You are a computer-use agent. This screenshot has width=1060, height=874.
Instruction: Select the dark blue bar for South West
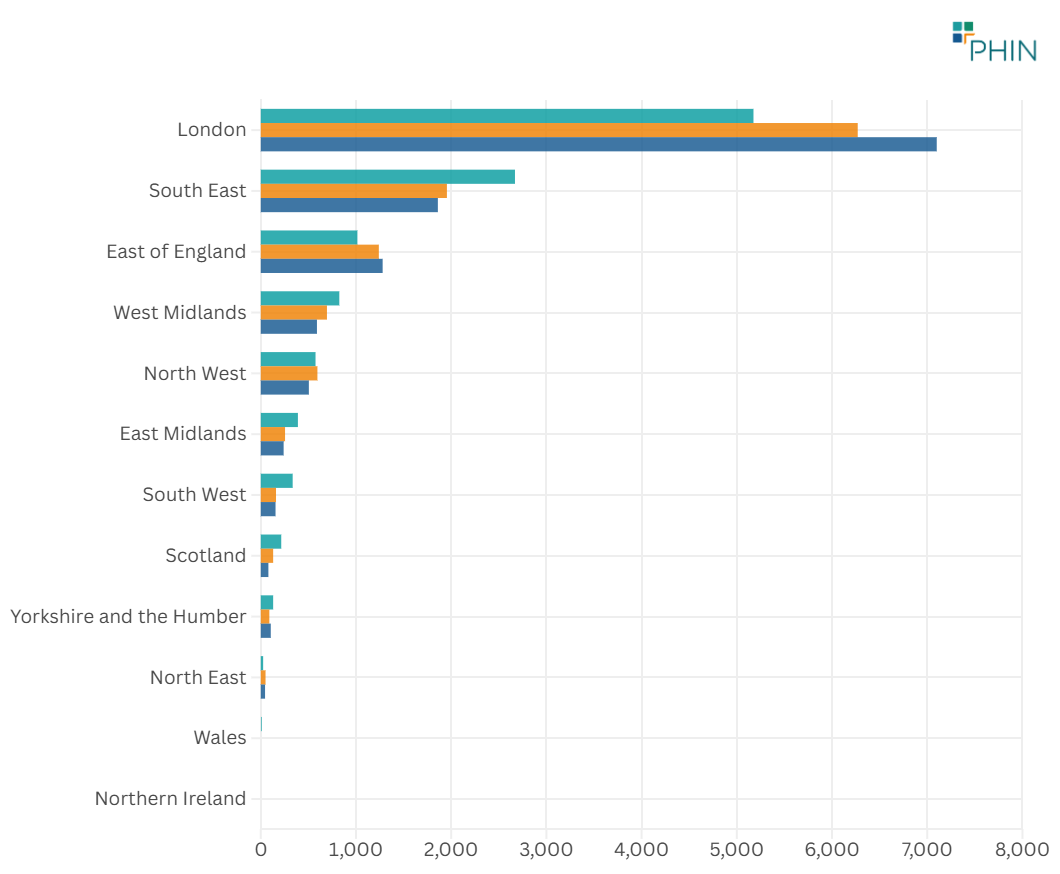(270, 509)
